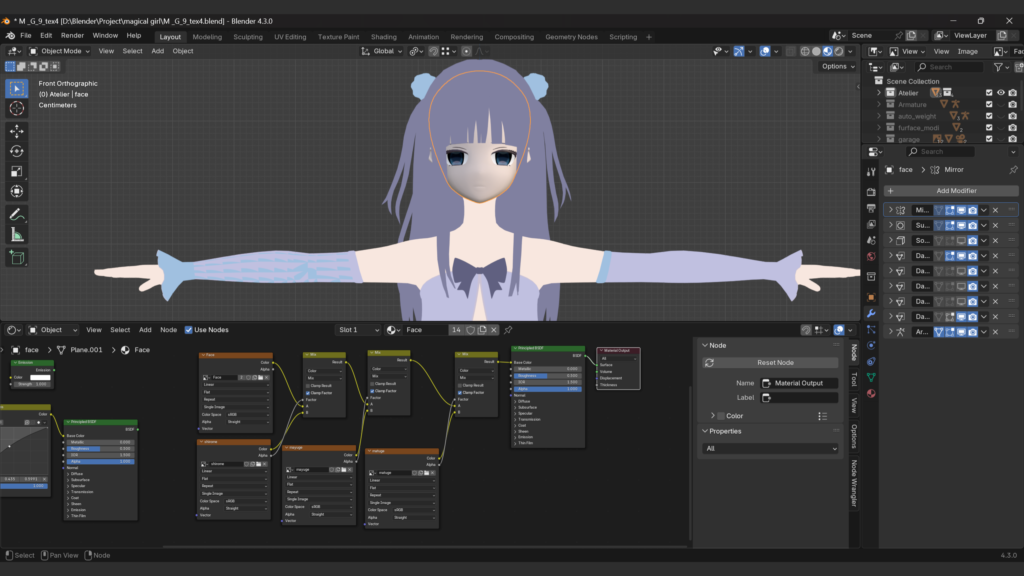Switch to the Shading workspace tab
This screenshot has height=576, width=1024.
(383, 37)
